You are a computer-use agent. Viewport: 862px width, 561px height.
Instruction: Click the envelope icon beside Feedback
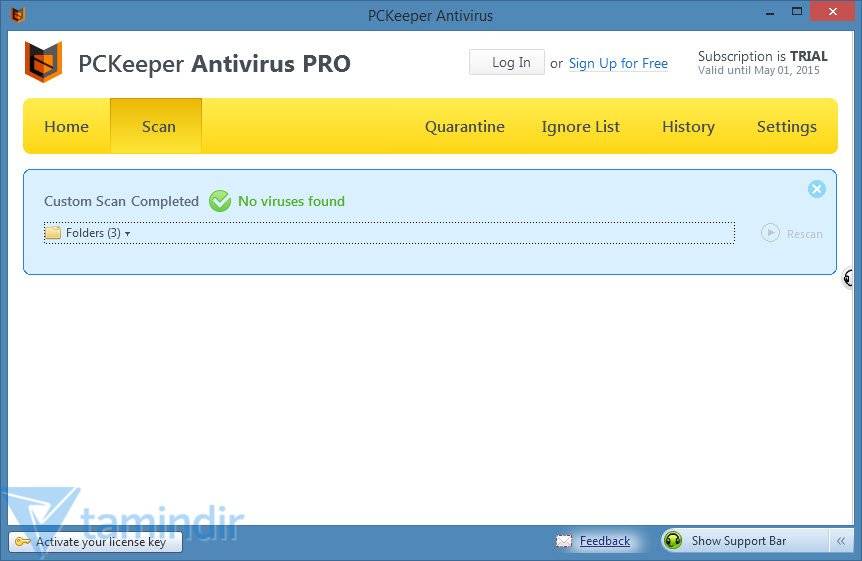point(565,541)
